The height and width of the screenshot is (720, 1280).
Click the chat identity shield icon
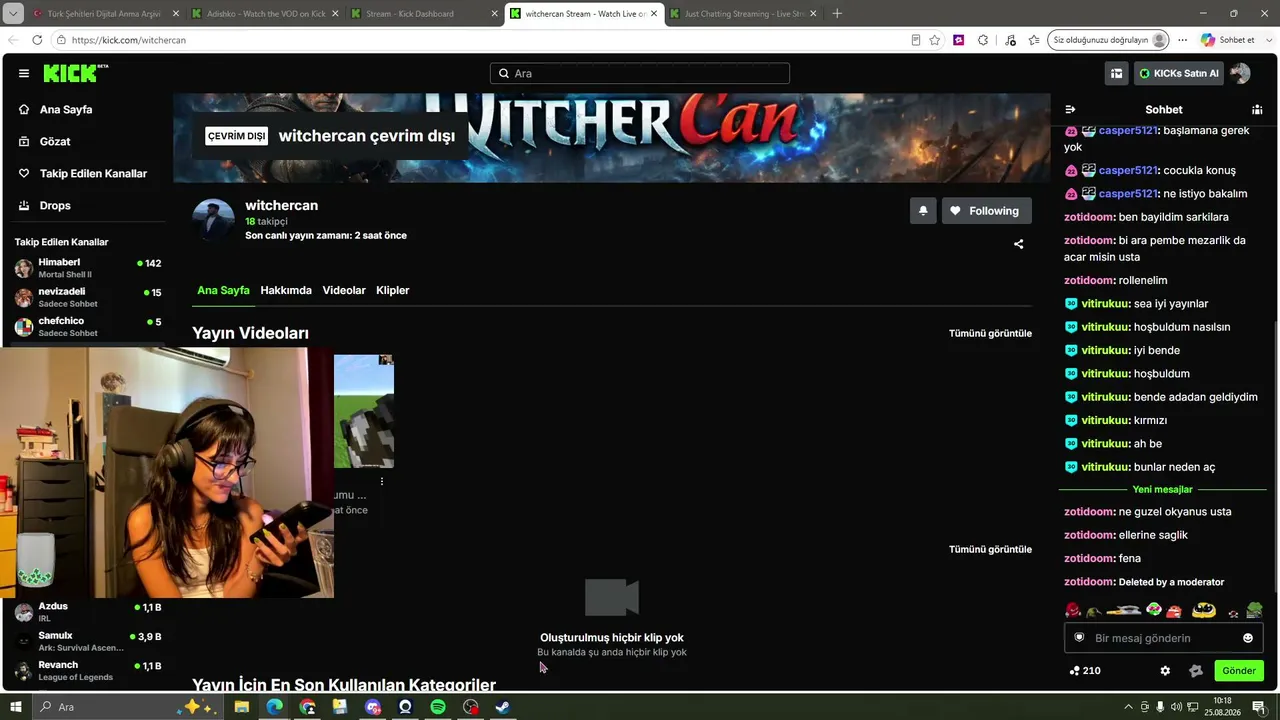point(1079,638)
